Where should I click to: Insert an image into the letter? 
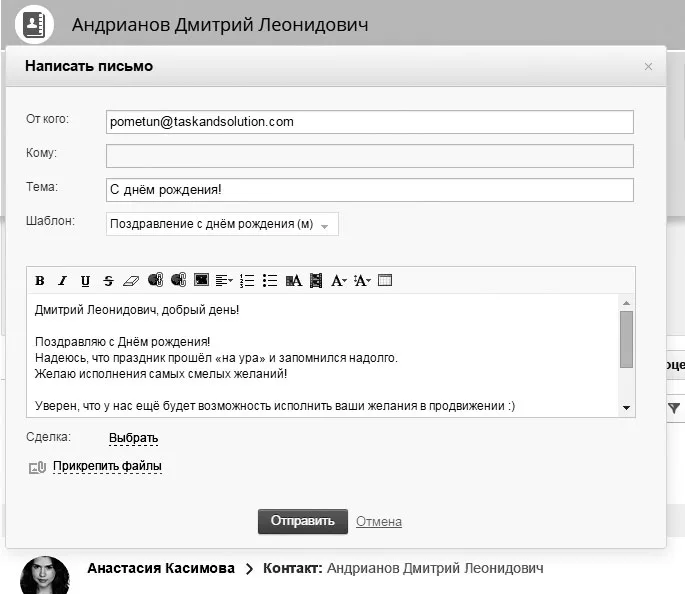click(x=201, y=280)
